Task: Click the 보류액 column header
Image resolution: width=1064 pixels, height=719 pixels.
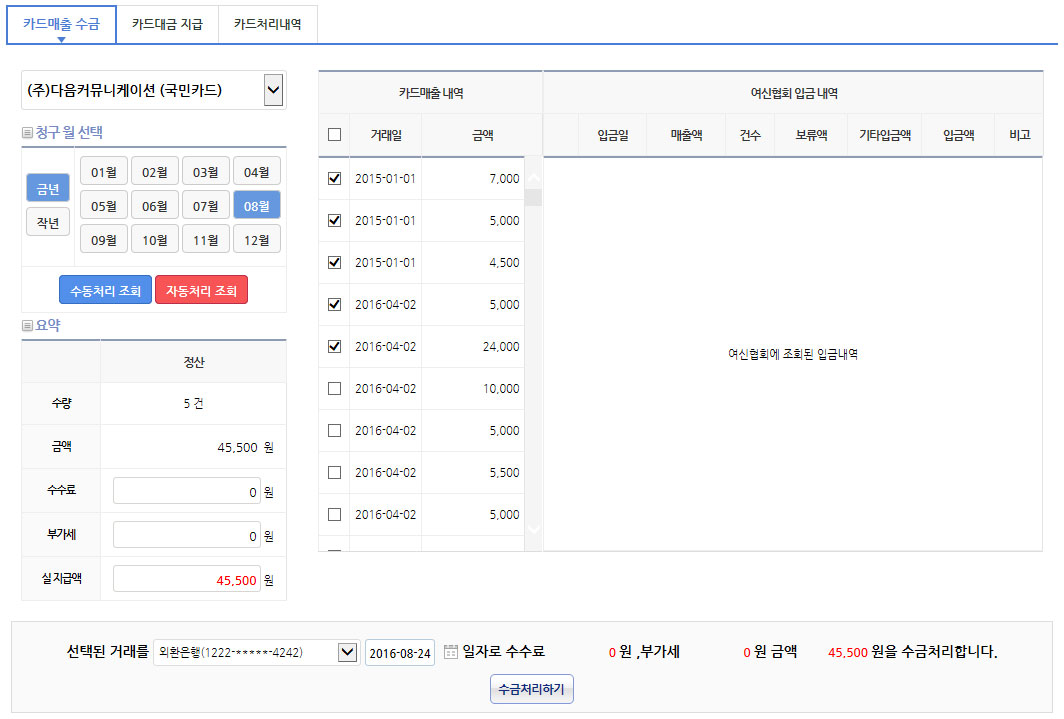Action: click(811, 135)
